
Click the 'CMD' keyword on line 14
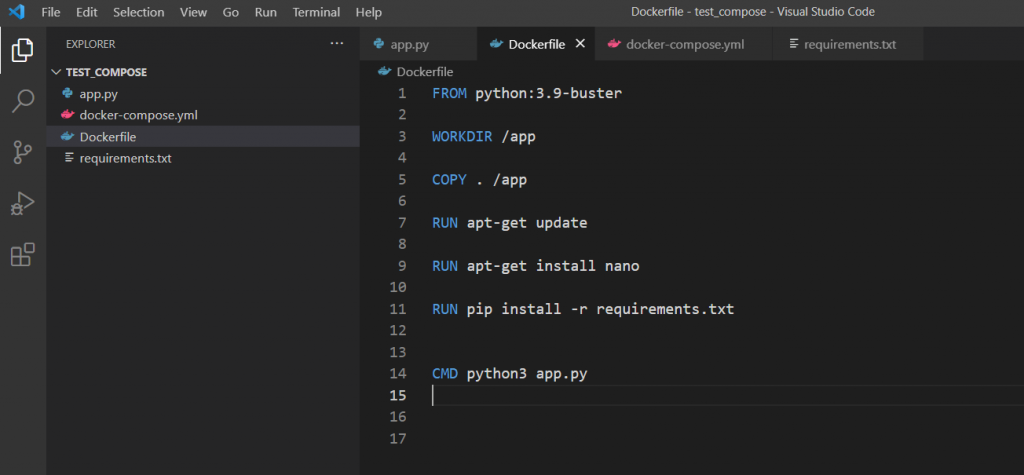(445, 374)
